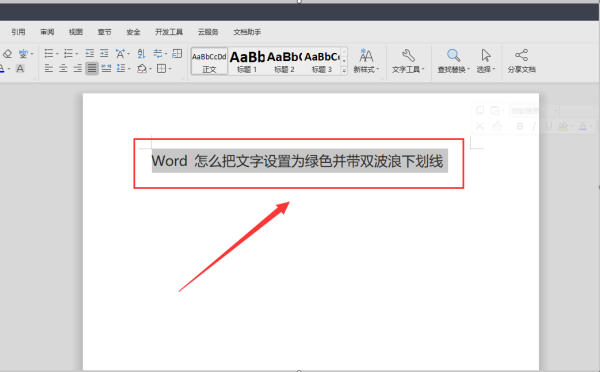
Task: Expand the styles gallery more button
Action: pos(344,70)
